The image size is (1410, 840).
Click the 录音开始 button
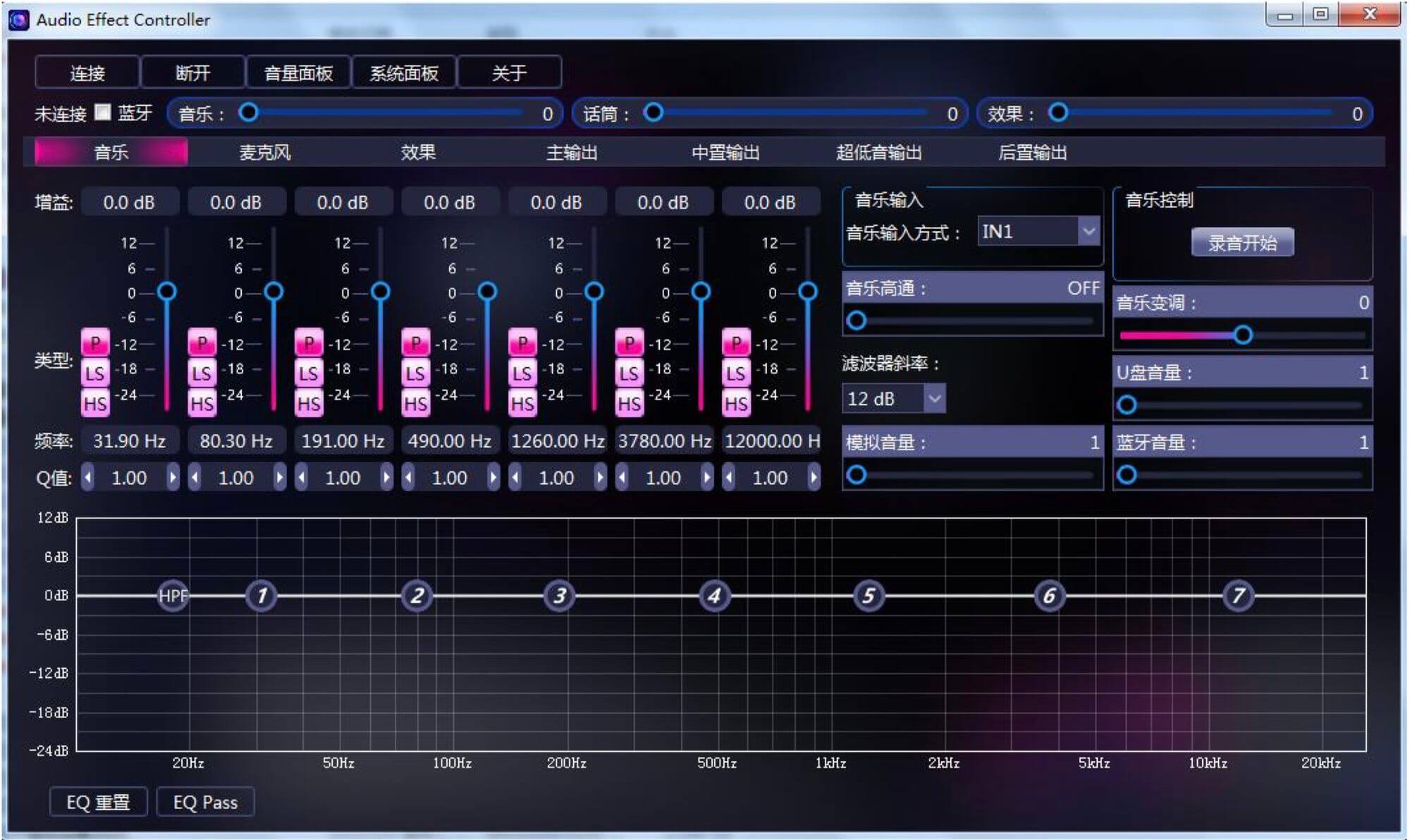click(1242, 243)
